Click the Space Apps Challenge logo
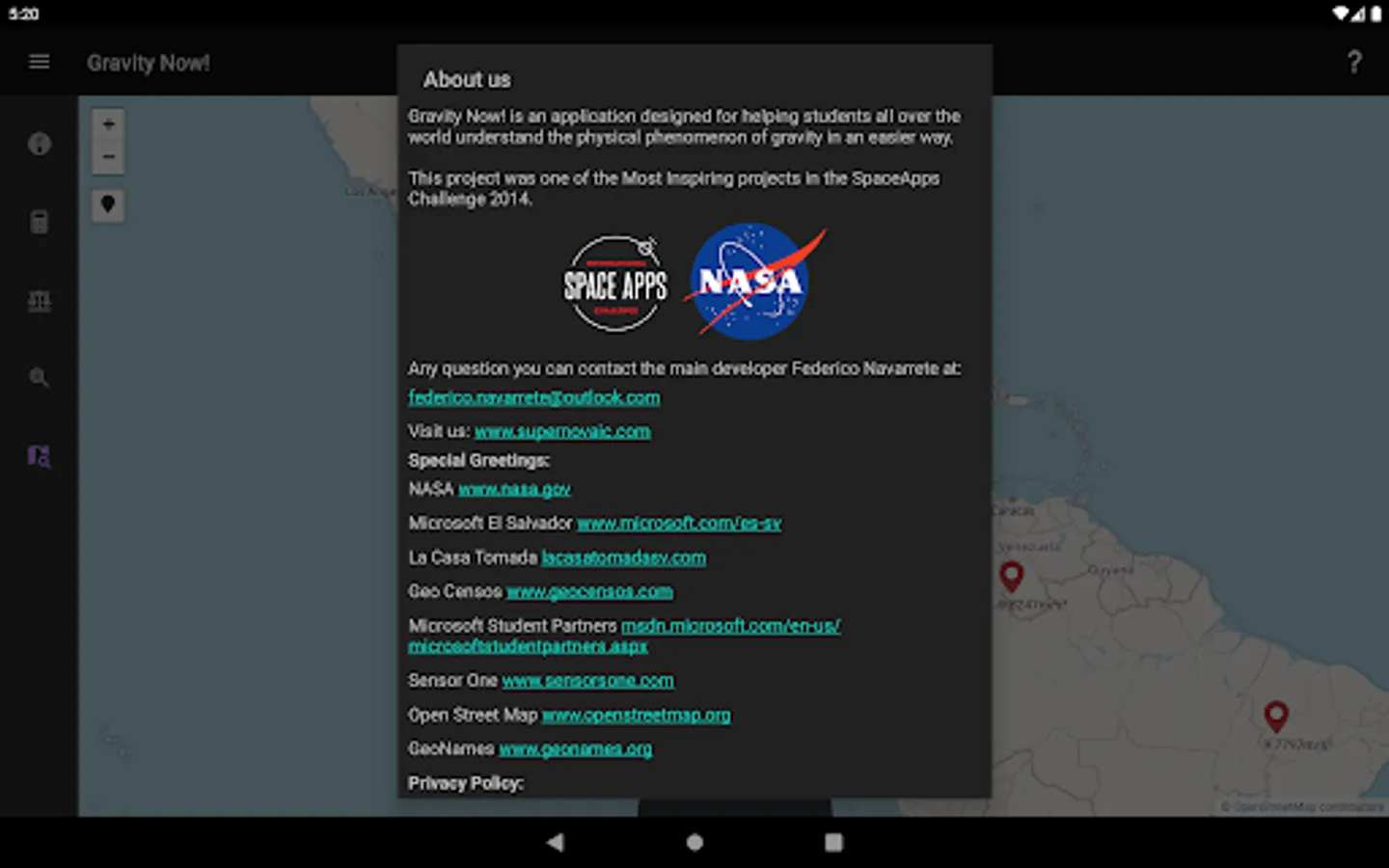This screenshot has height=868, width=1389. pos(615,284)
